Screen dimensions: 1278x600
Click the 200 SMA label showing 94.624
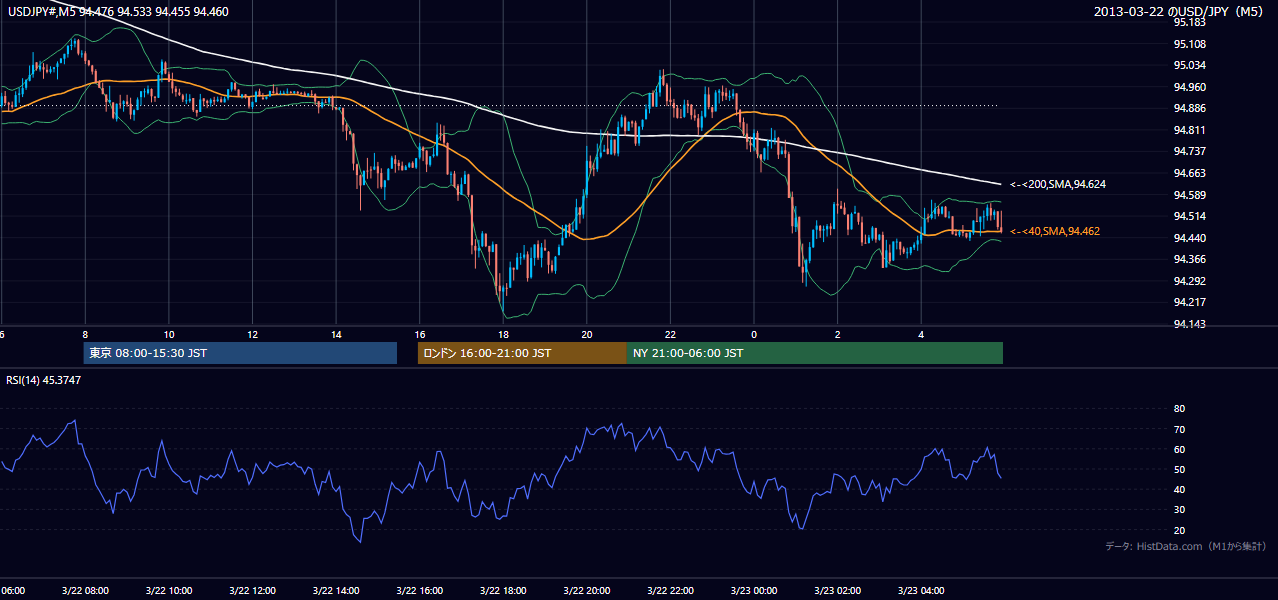1058,184
